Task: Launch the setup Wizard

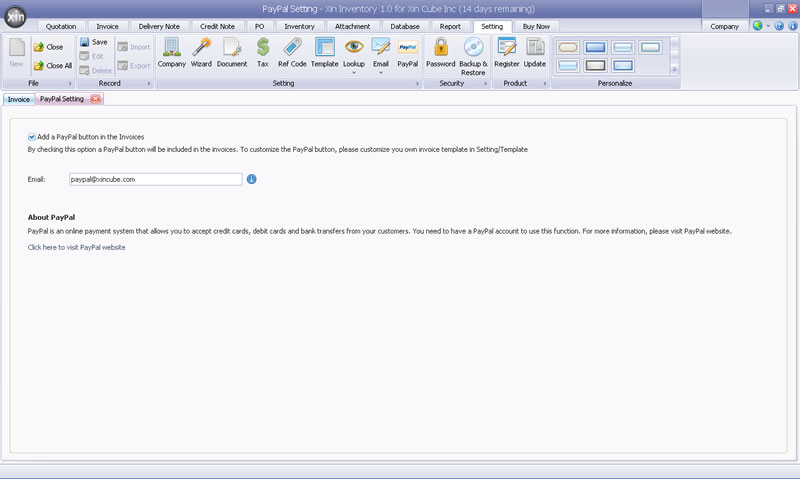Action: point(201,53)
